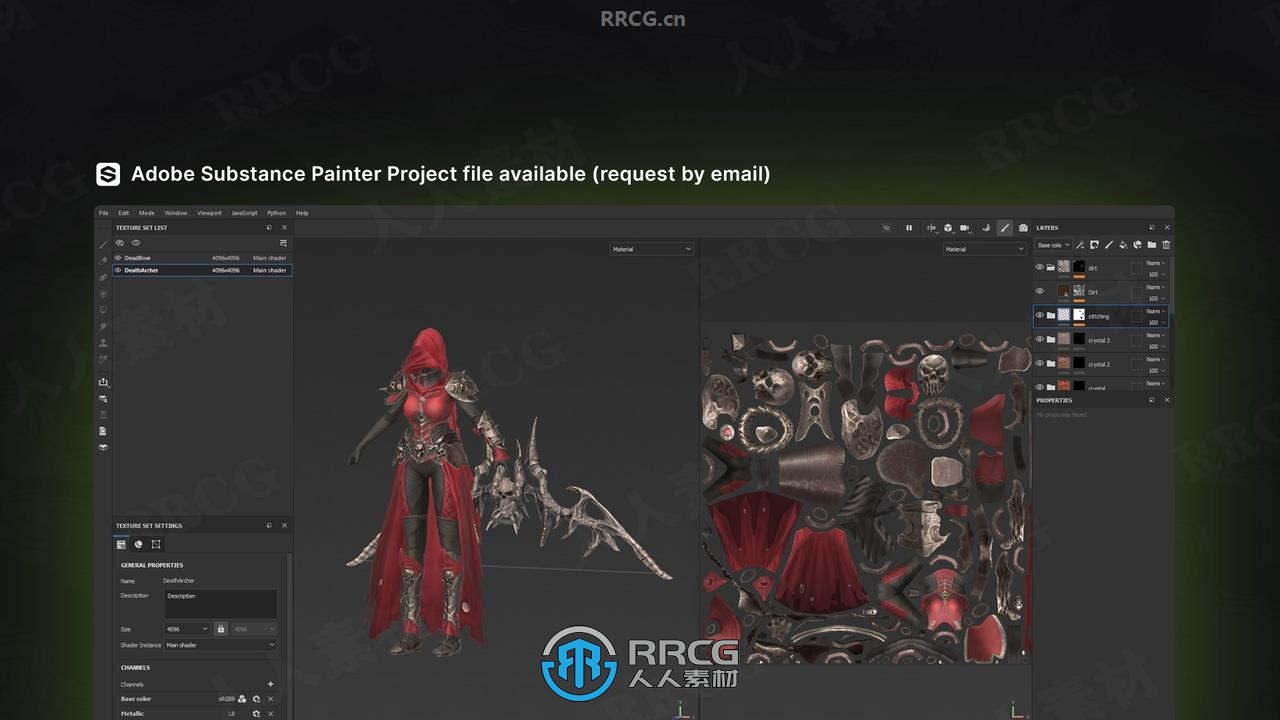
Task: Add a paint layer using the Layers brush icon
Action: click(x=1109, y=245)
